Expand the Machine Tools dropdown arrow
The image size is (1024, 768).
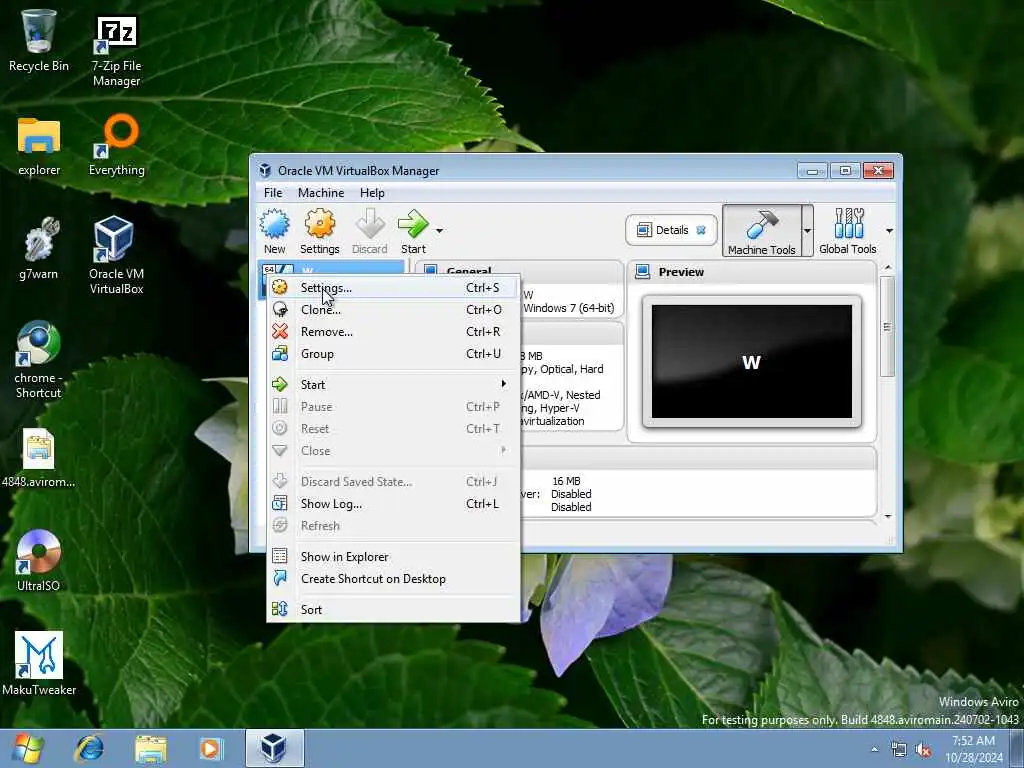[807, 231]
